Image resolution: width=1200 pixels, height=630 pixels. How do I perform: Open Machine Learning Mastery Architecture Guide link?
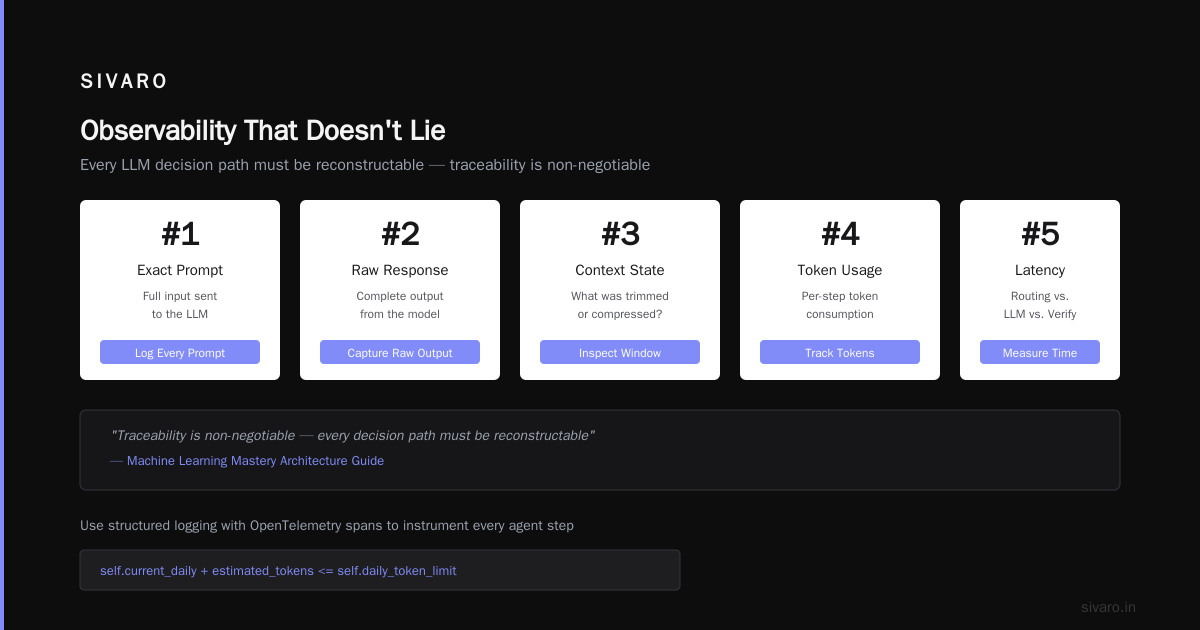click(x=255, y=461)
